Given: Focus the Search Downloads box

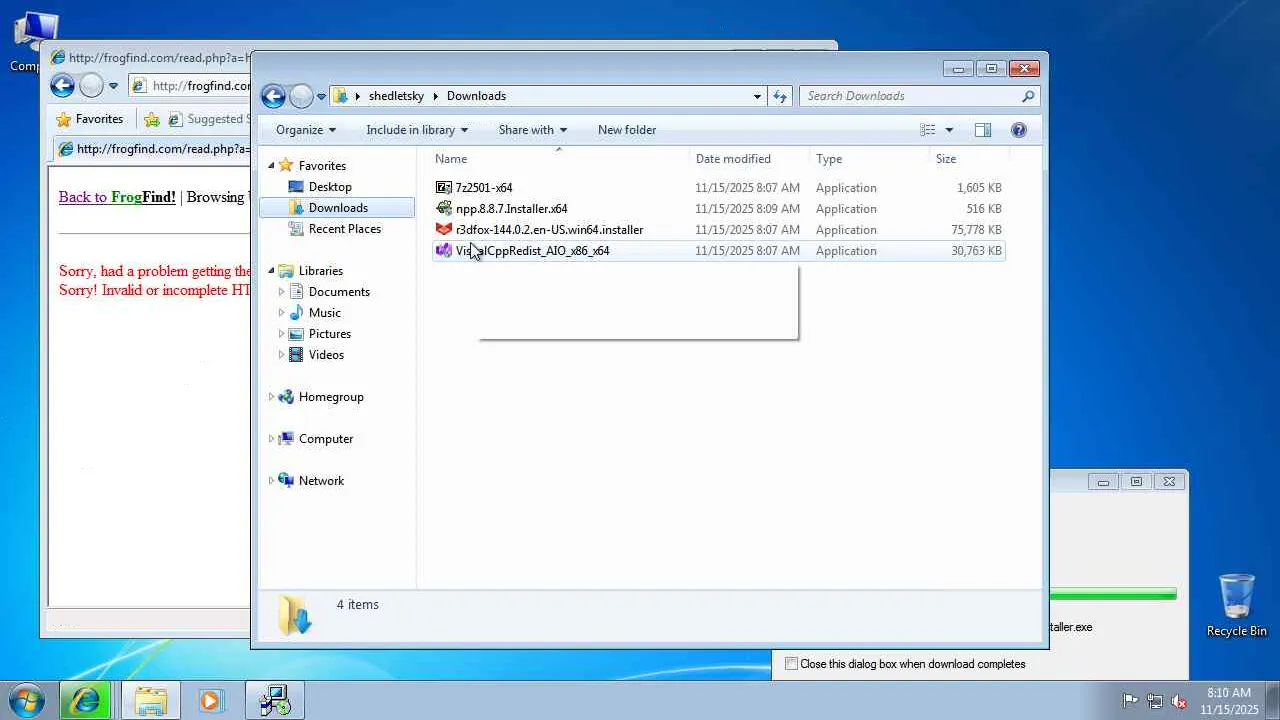Looking at the screenshot, I should [911, 96].
